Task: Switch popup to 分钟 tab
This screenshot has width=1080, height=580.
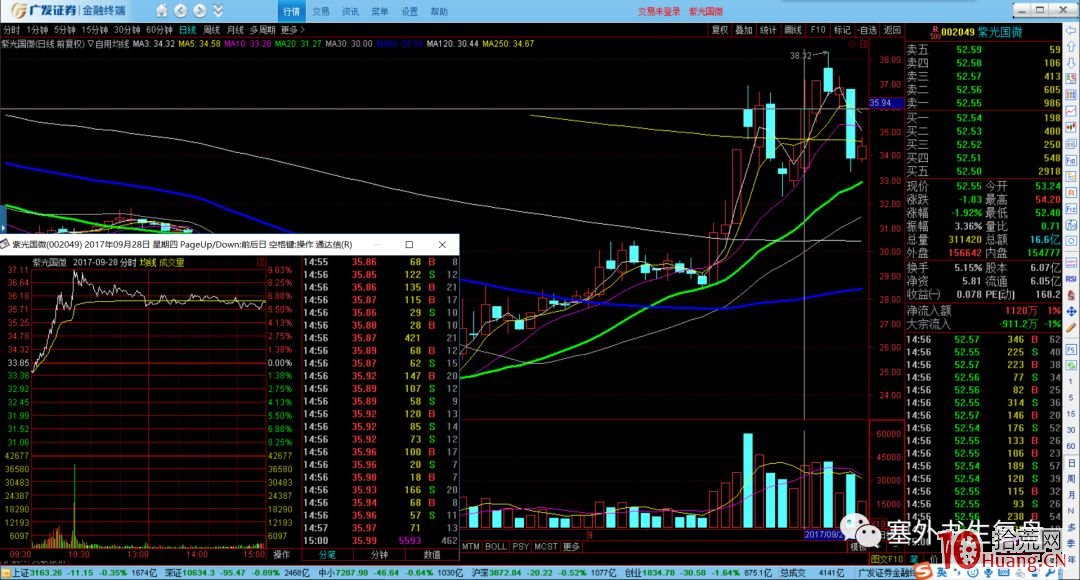Action: point(380,555)
